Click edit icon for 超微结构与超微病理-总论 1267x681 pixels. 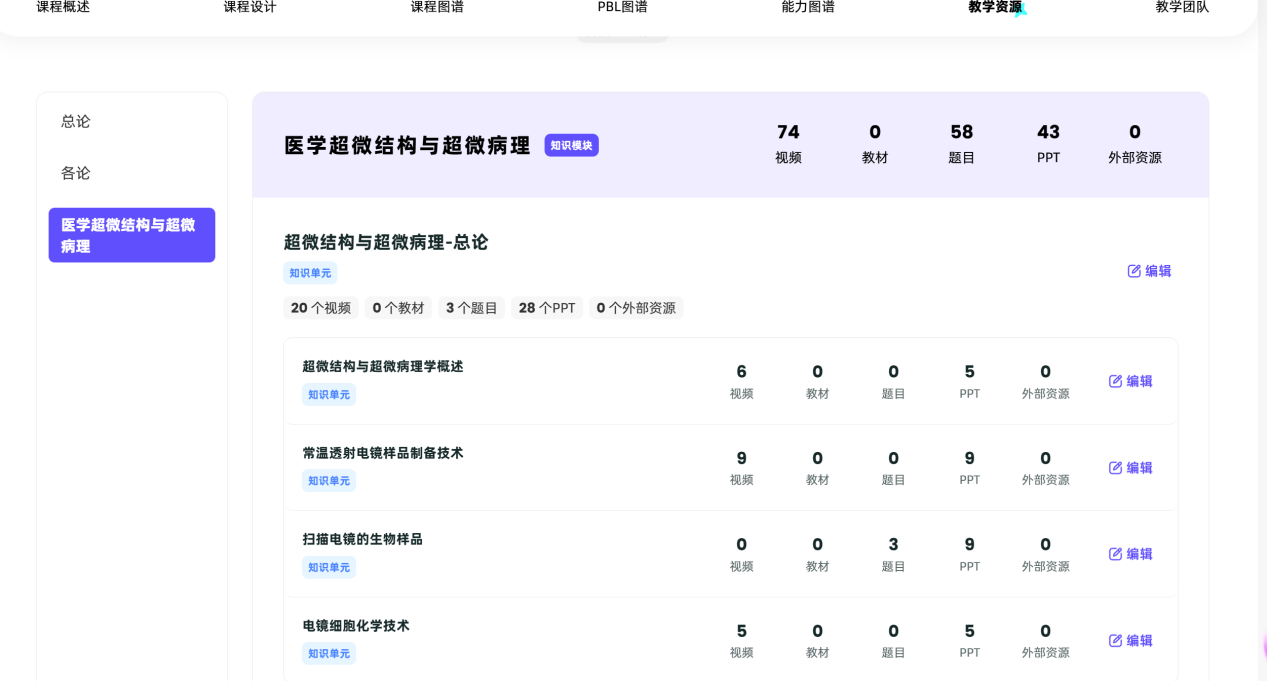[1134, 271]
